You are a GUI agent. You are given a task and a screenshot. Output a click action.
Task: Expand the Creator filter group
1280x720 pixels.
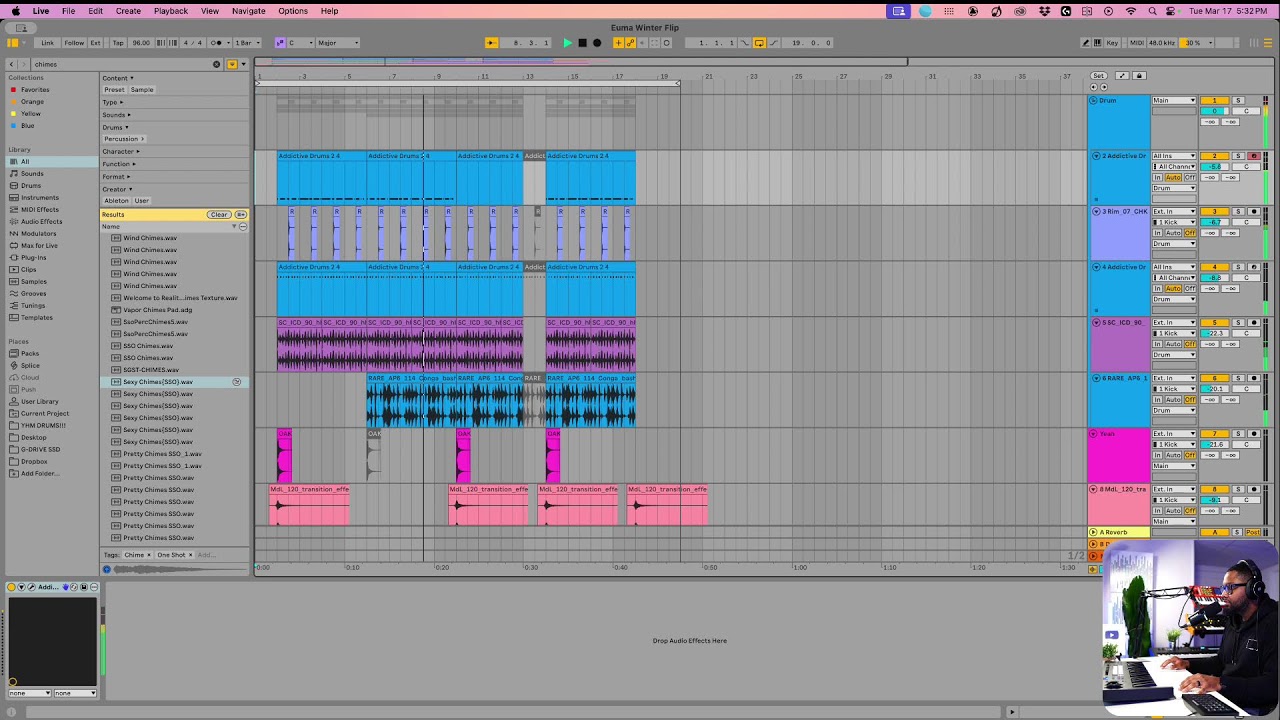(116, 189)
